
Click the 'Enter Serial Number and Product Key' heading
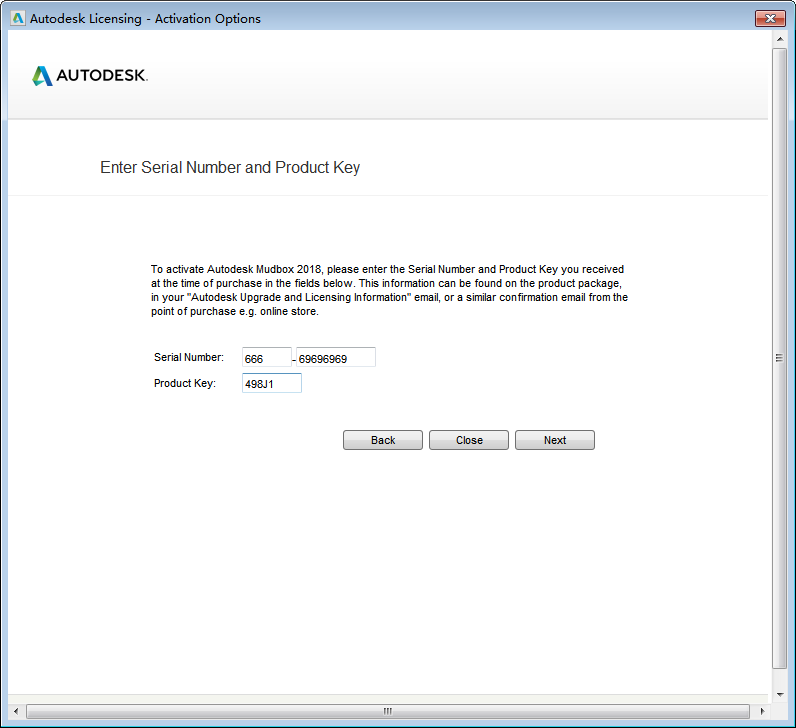(x=230, y=168)
